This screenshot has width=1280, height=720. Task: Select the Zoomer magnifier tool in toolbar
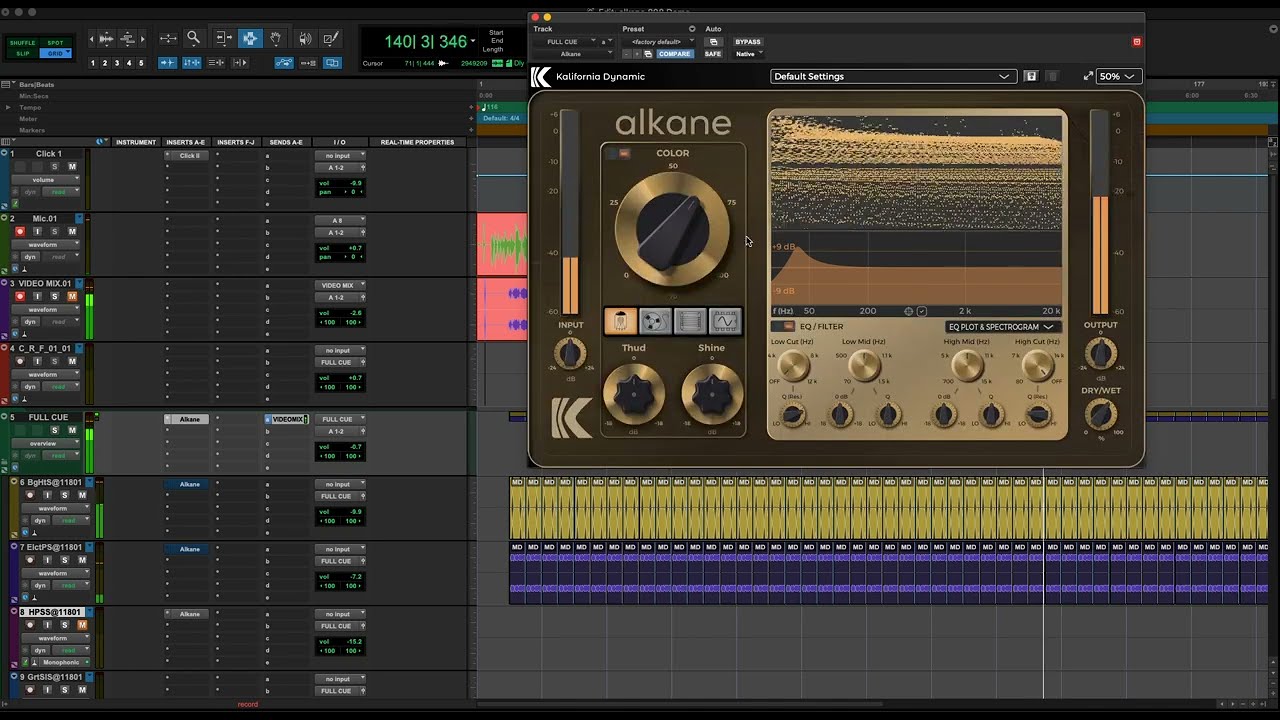click(x=194, y=38)
